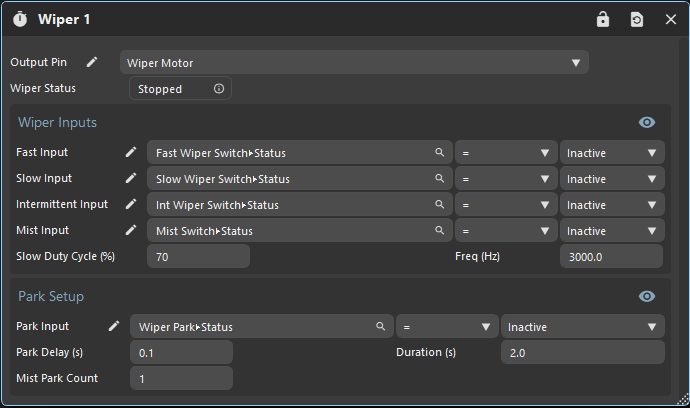The width and height of the screenshot is (690, 408).
Task: Search within the Fast Wiper Switch field
Action: tap(439, 153)
